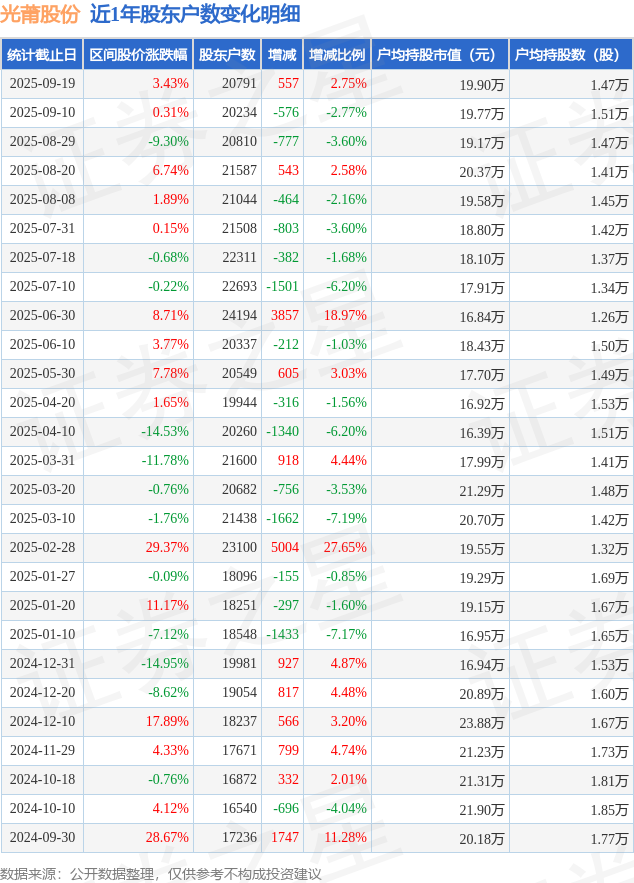Select the 统计截止日 column header
This screenshot has height=883, width=634.
(42, 55)
